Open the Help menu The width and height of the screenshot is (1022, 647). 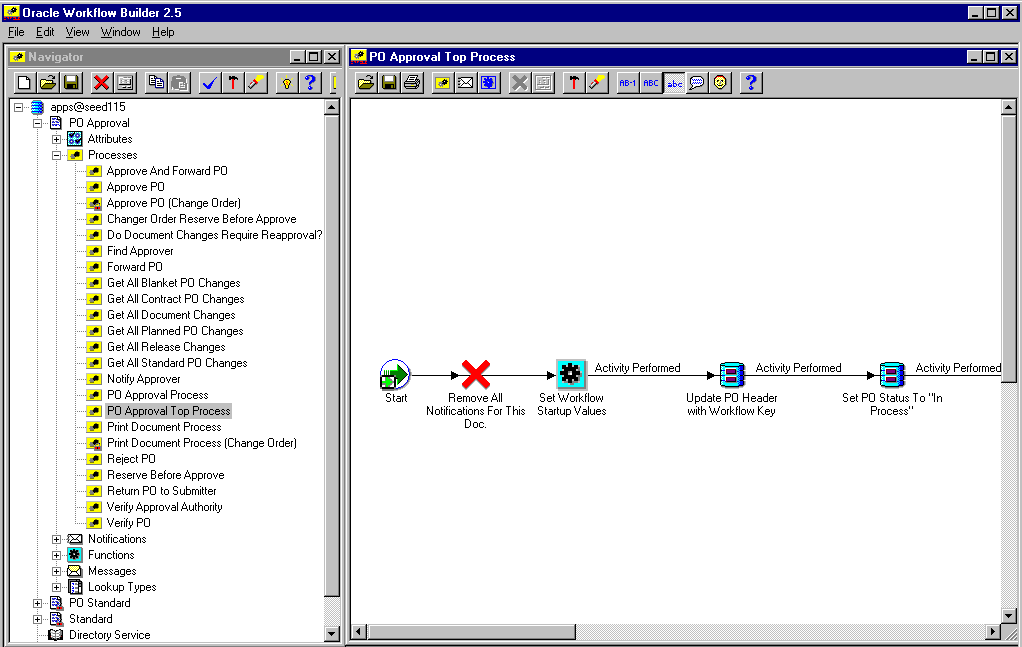(163, 32)
